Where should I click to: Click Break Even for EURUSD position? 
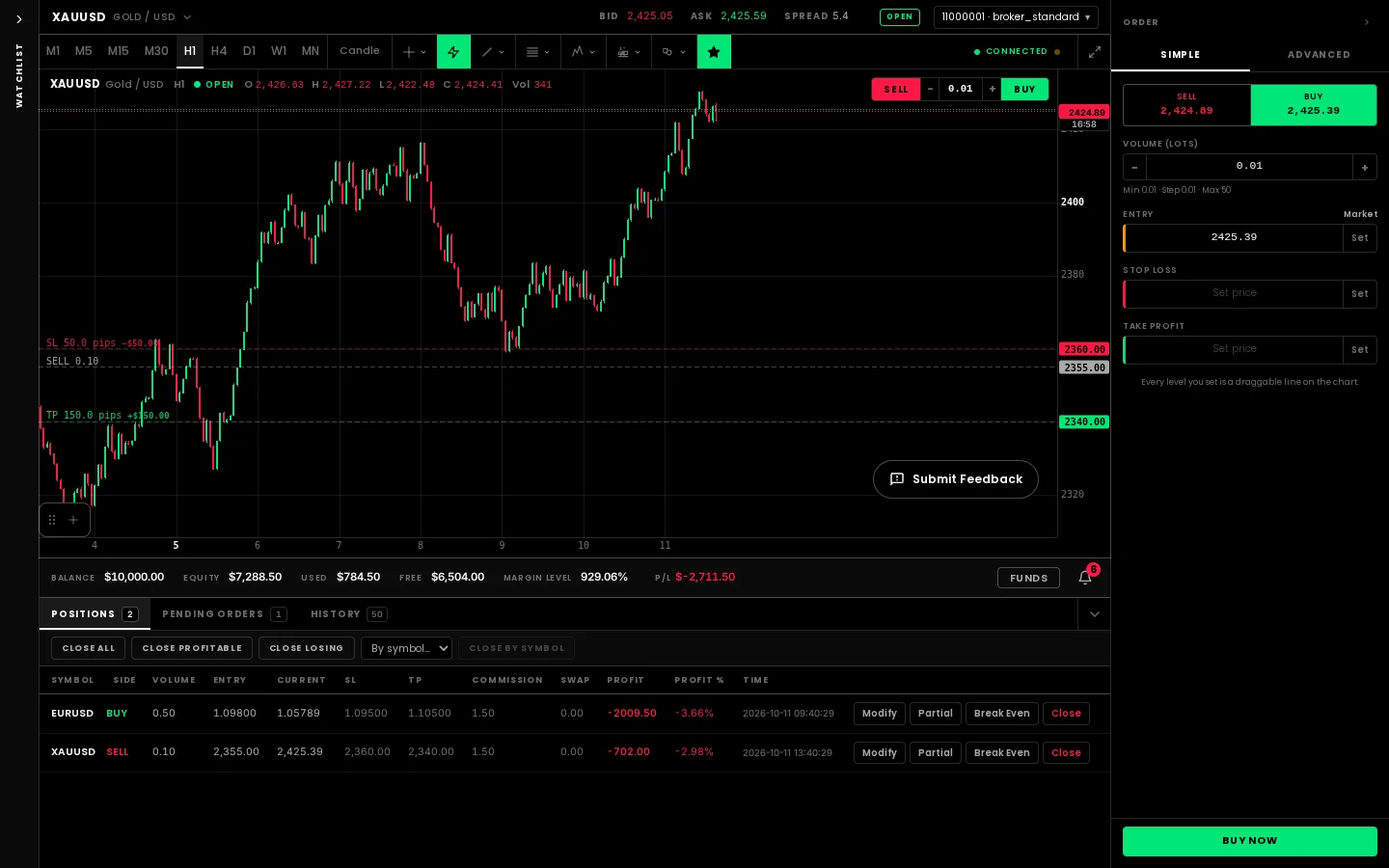click(1001, 714)
